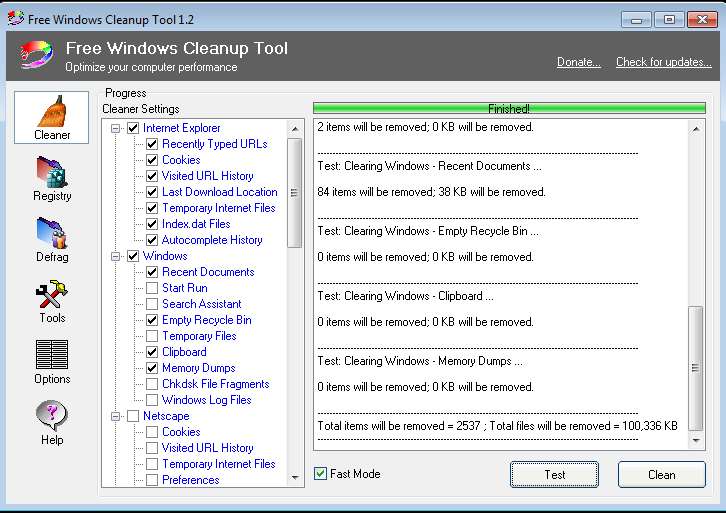The image size is (726, 513).
Task: Uncheck Autocomplete History
Action: 152,240
